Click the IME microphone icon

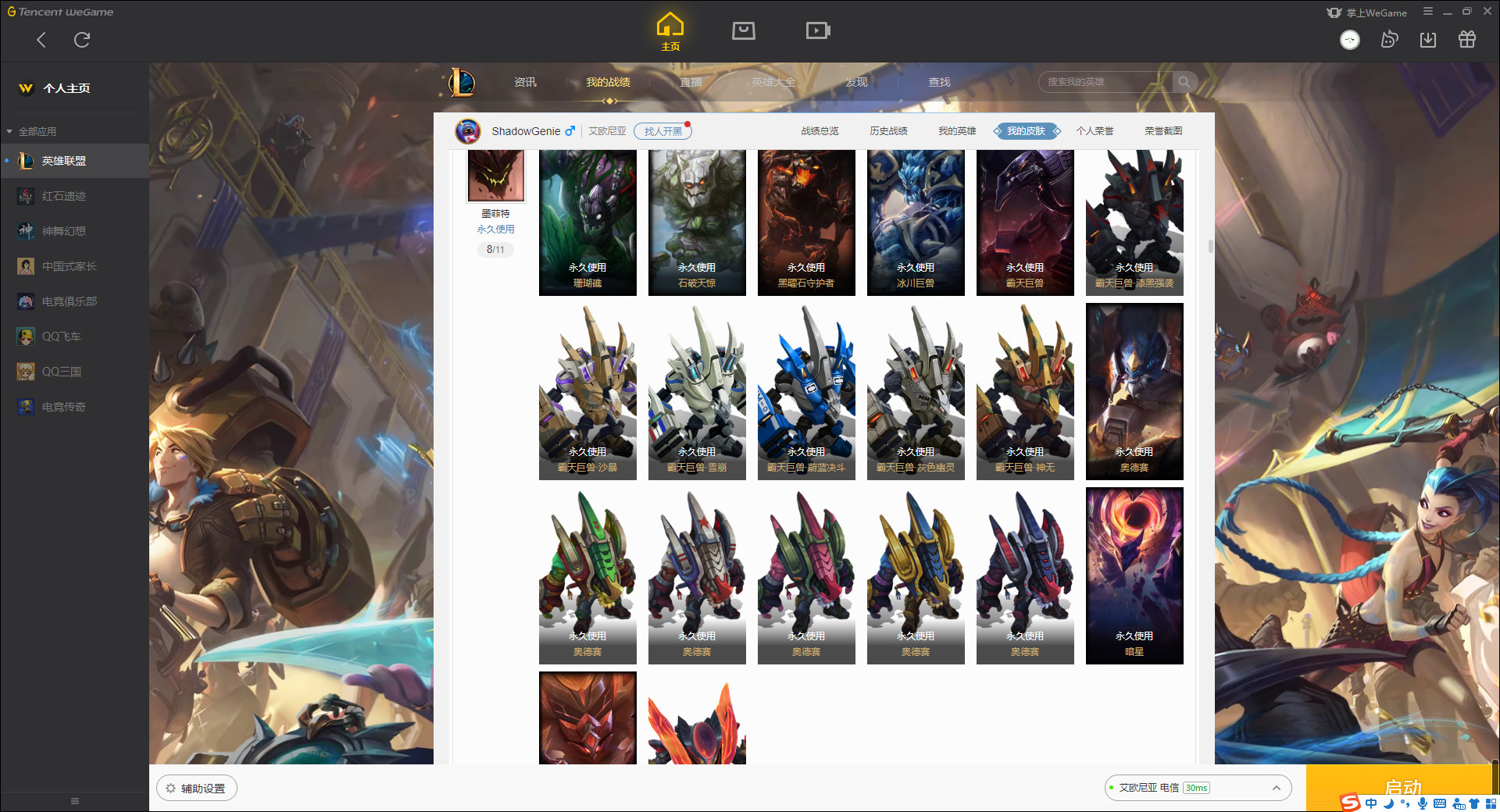click(x=1423, y=803)
